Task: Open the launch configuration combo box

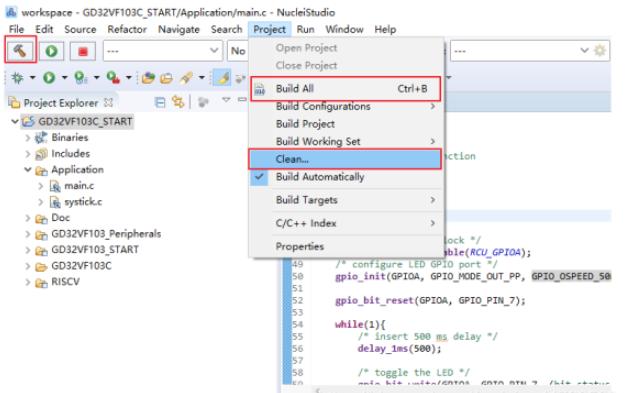Action: (x=163, y=51)
